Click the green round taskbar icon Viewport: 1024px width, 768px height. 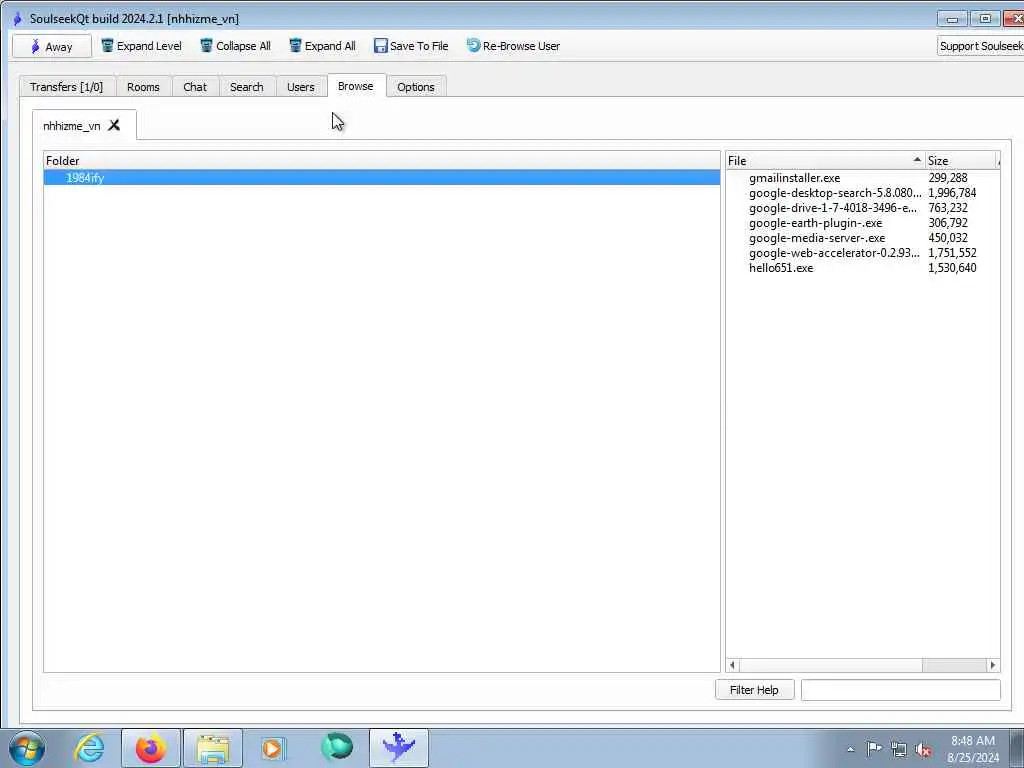tap(336, 748)
